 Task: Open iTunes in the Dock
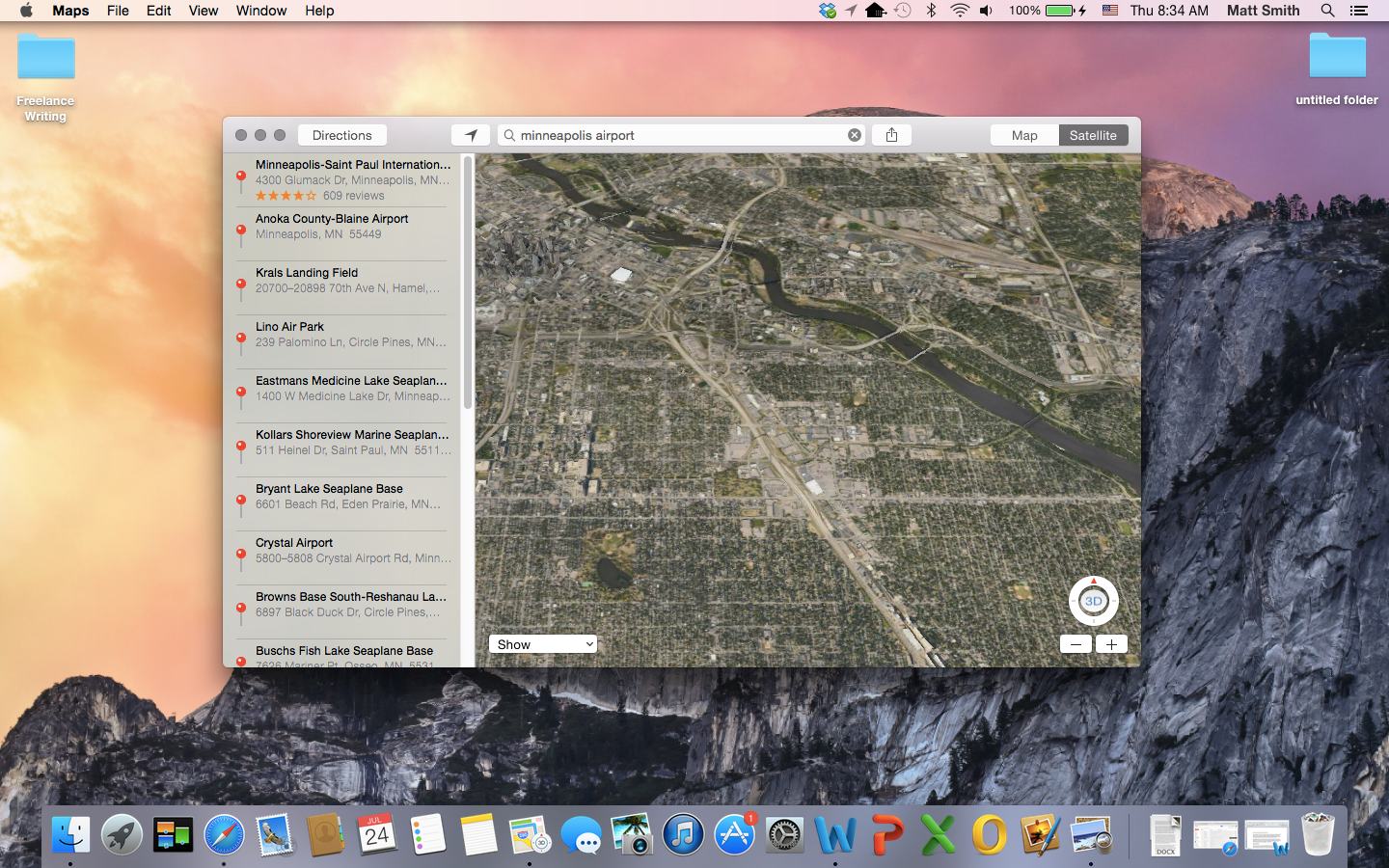[683, 834]
